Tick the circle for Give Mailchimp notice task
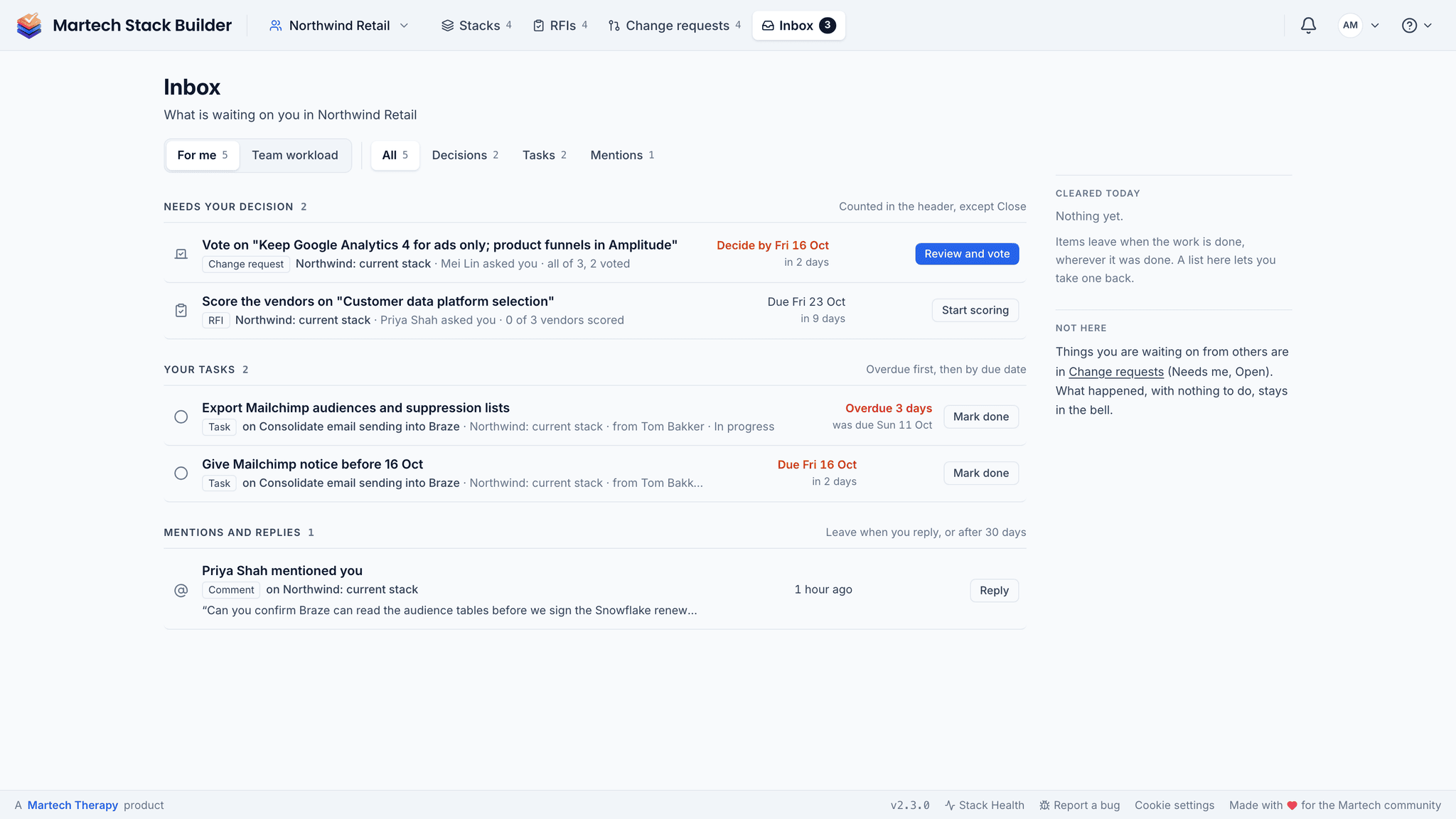The image size is (1456, 819). tap(181, 473)
